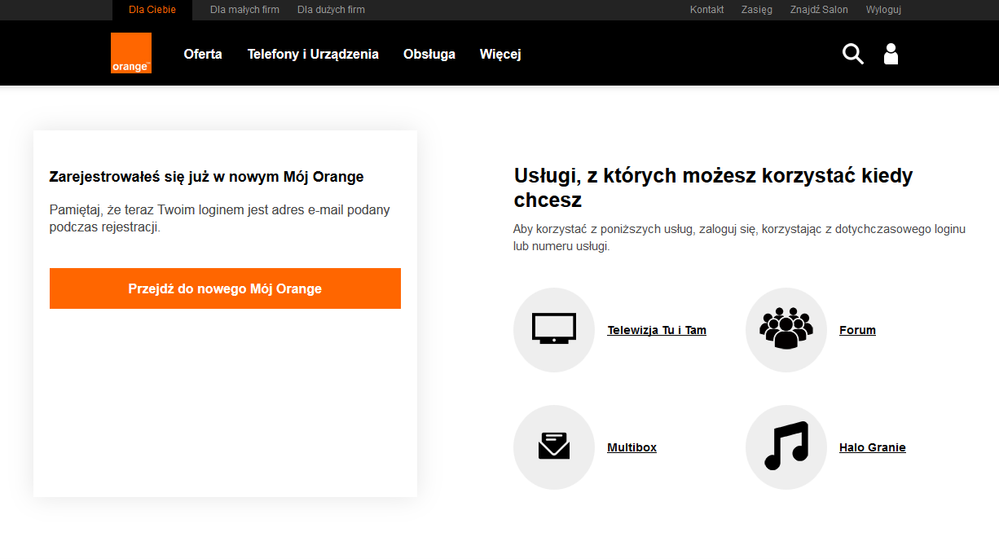
Task: Go to the Kontakt link
Action: tap(707, 10)
